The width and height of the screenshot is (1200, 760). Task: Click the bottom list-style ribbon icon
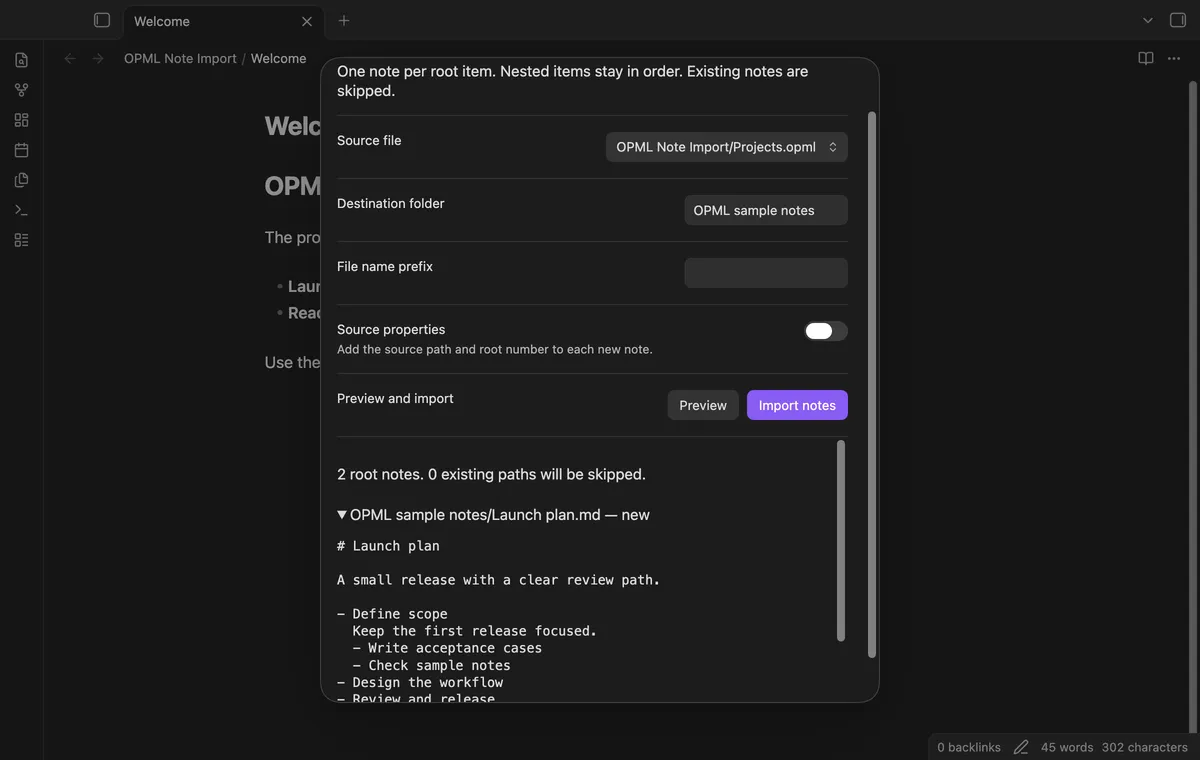(x=21, y=240)
